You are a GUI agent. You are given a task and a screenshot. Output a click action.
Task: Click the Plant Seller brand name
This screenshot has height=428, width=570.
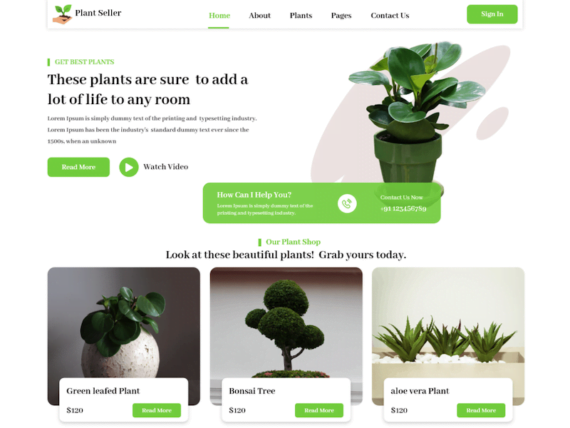coord(98,13)
